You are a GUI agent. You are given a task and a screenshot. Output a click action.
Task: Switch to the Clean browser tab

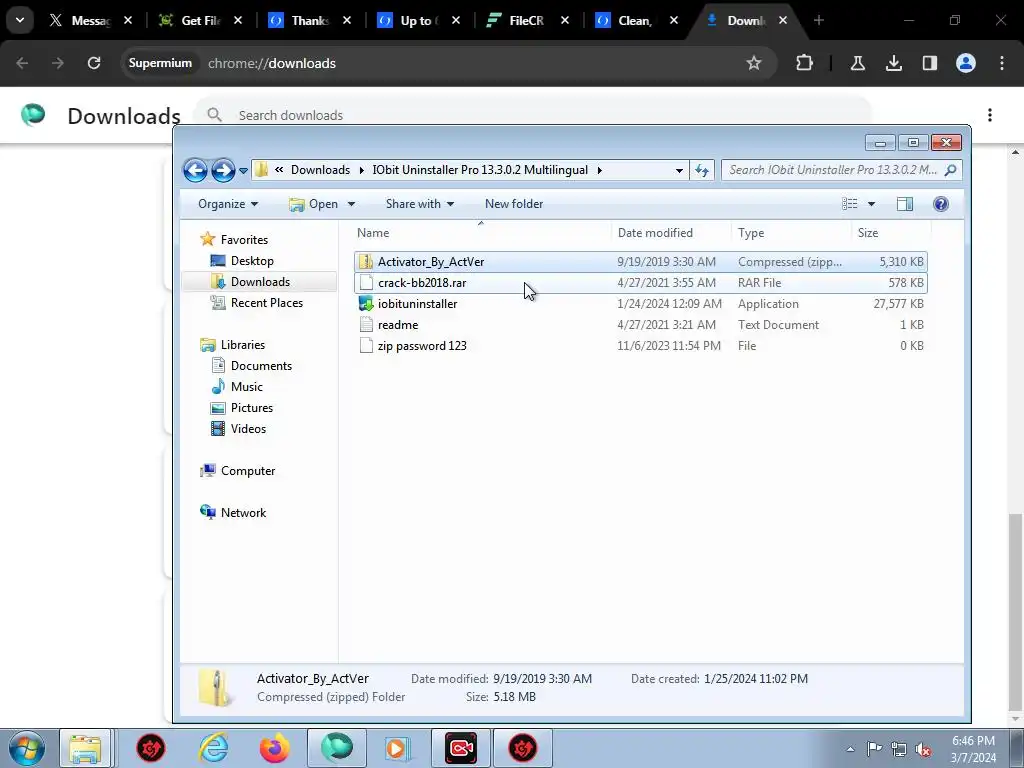tap(634, 21)
